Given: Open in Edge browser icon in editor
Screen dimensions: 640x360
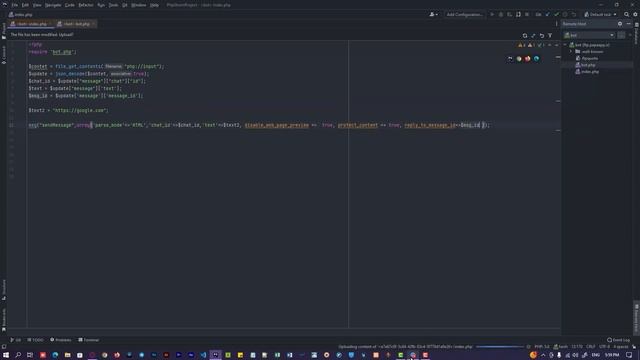Looking at the screenshot, I should (x=536, y=59).
